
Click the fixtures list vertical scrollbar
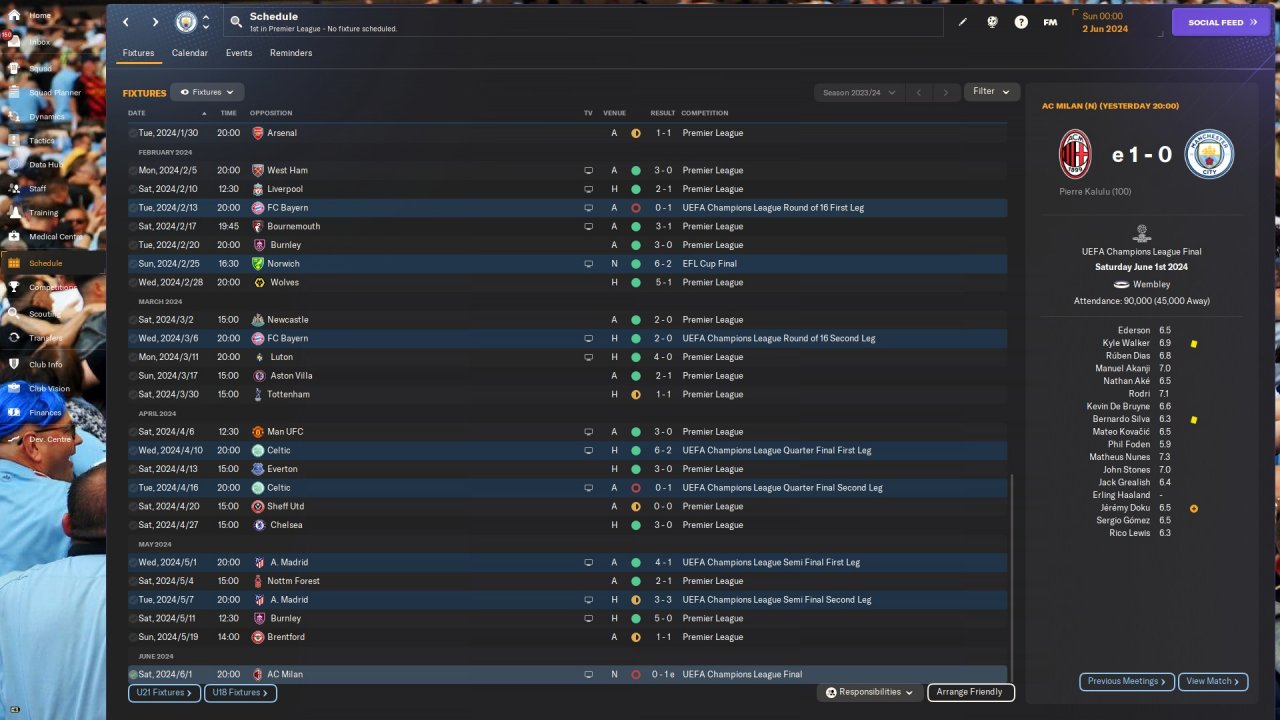[1012, 578]
